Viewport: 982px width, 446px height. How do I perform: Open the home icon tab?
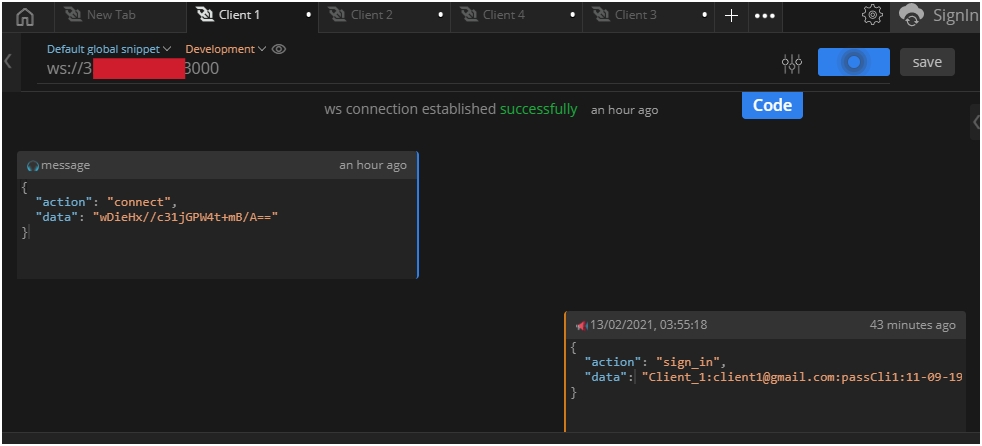point(24,16)
